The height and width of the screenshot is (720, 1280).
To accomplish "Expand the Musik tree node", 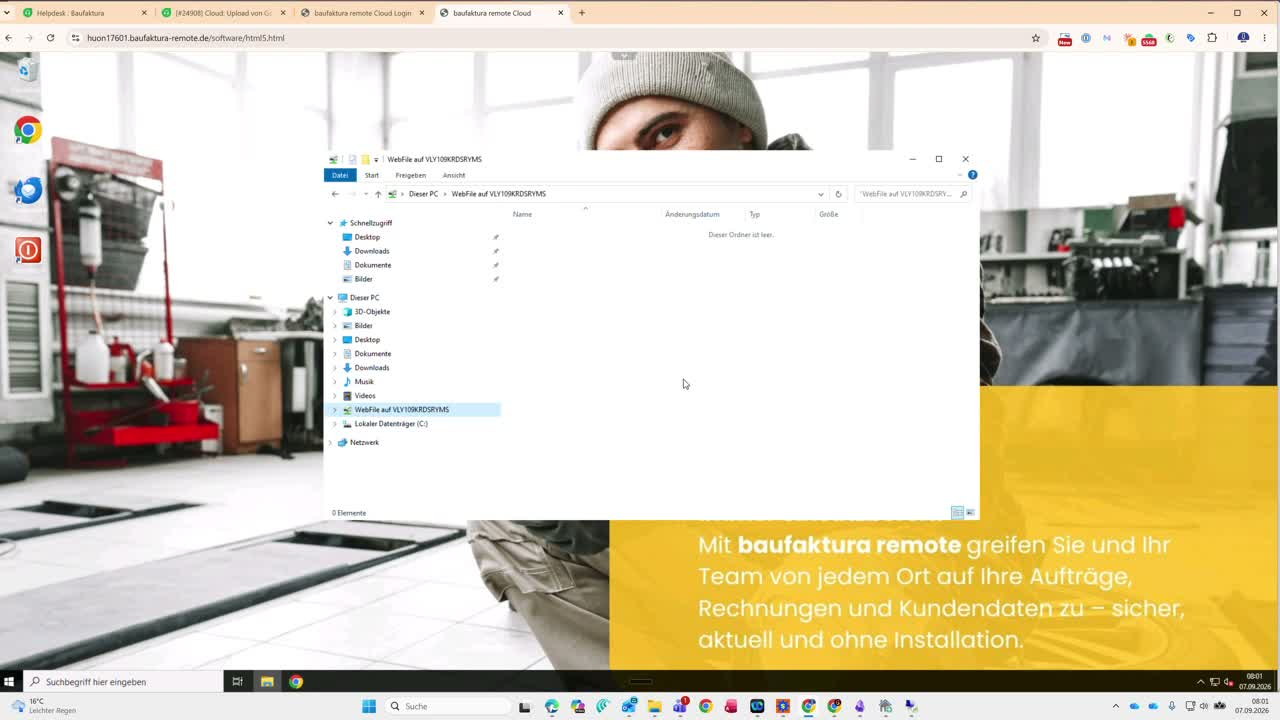I will tap(335, 382).
